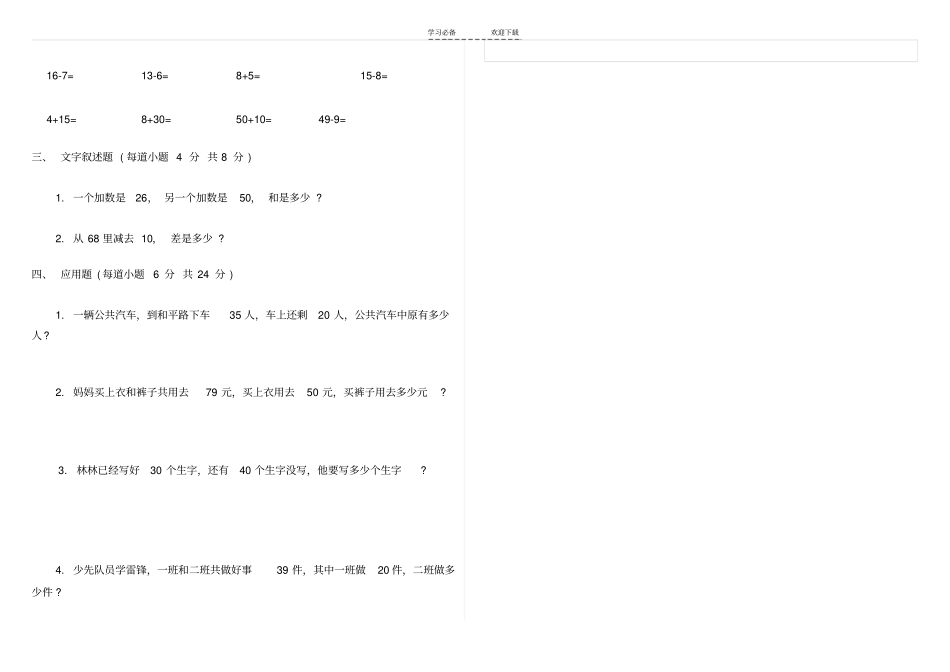Click question 从 68 里减去 10
950x672 pixels.
coord(140,238)
